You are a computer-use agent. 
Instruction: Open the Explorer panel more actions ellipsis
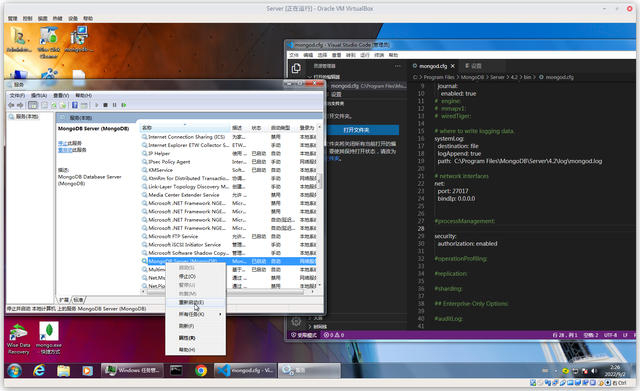pos(398,66)
